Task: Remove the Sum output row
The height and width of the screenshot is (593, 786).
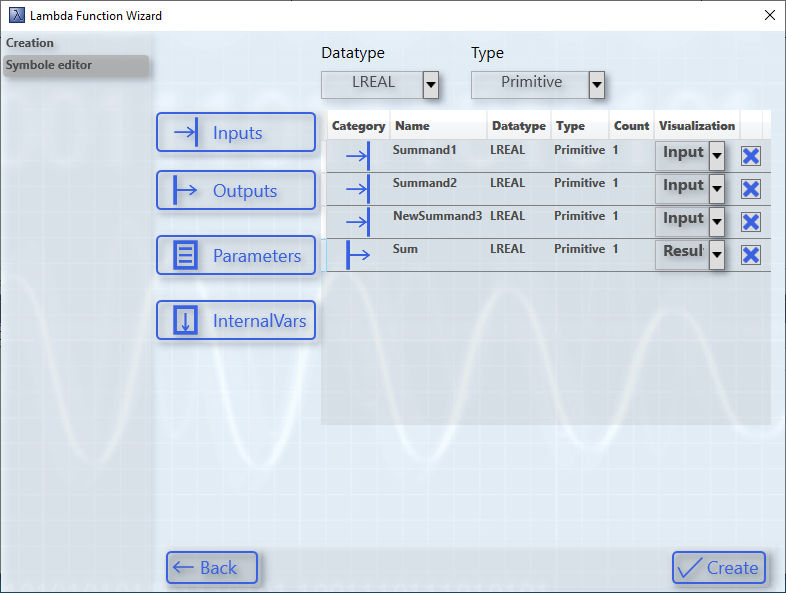Action: 750,255
